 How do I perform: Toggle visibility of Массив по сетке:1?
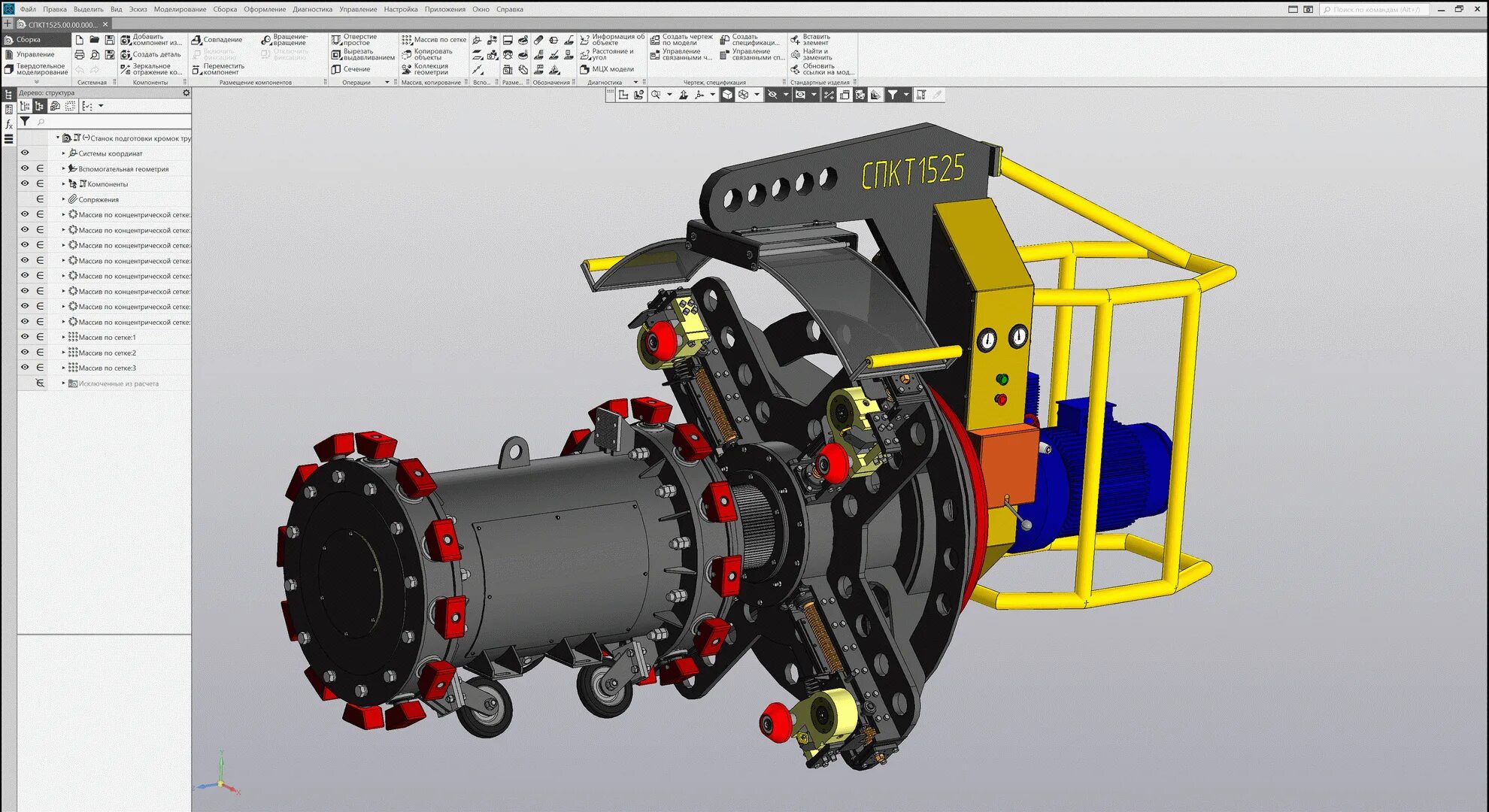point(25,337)
